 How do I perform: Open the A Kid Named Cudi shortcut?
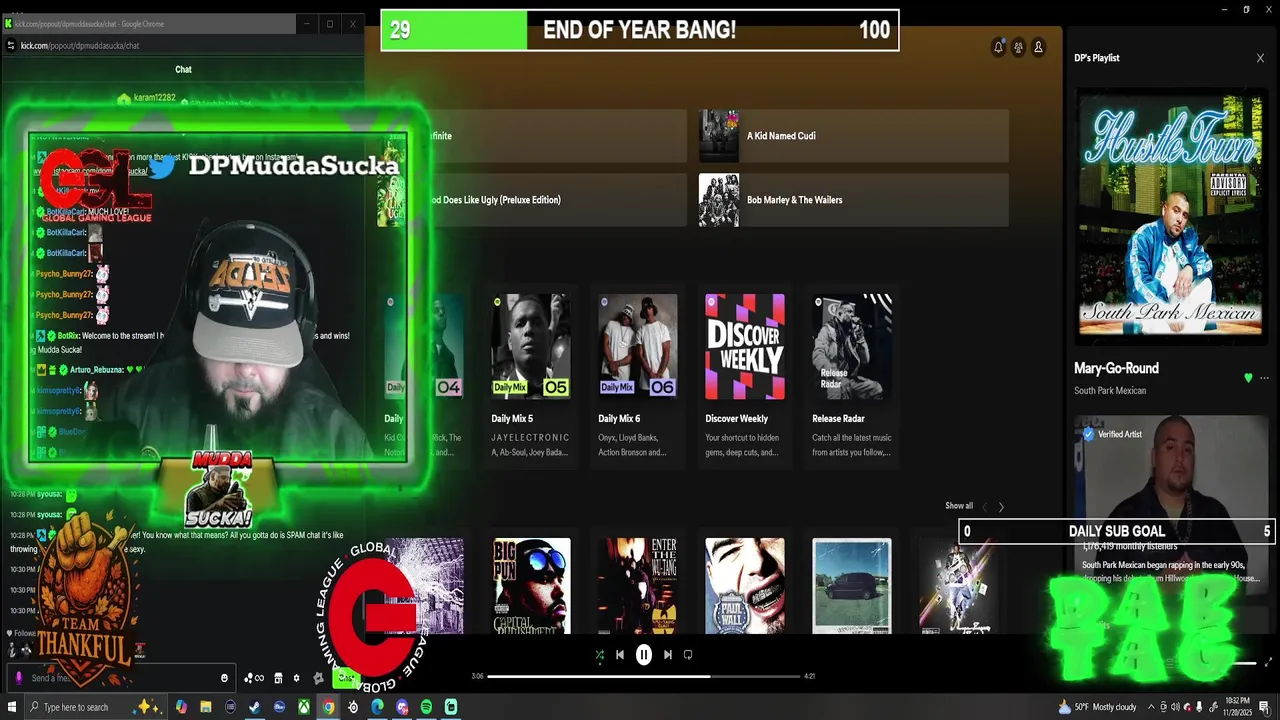click(854, 136)
